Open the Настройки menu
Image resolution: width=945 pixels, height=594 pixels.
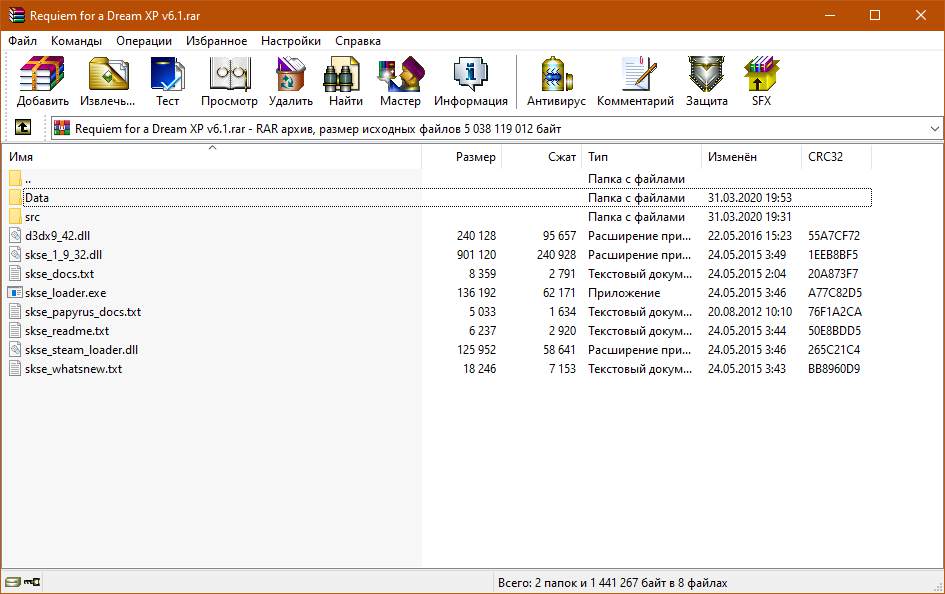[x=291, y=41]
